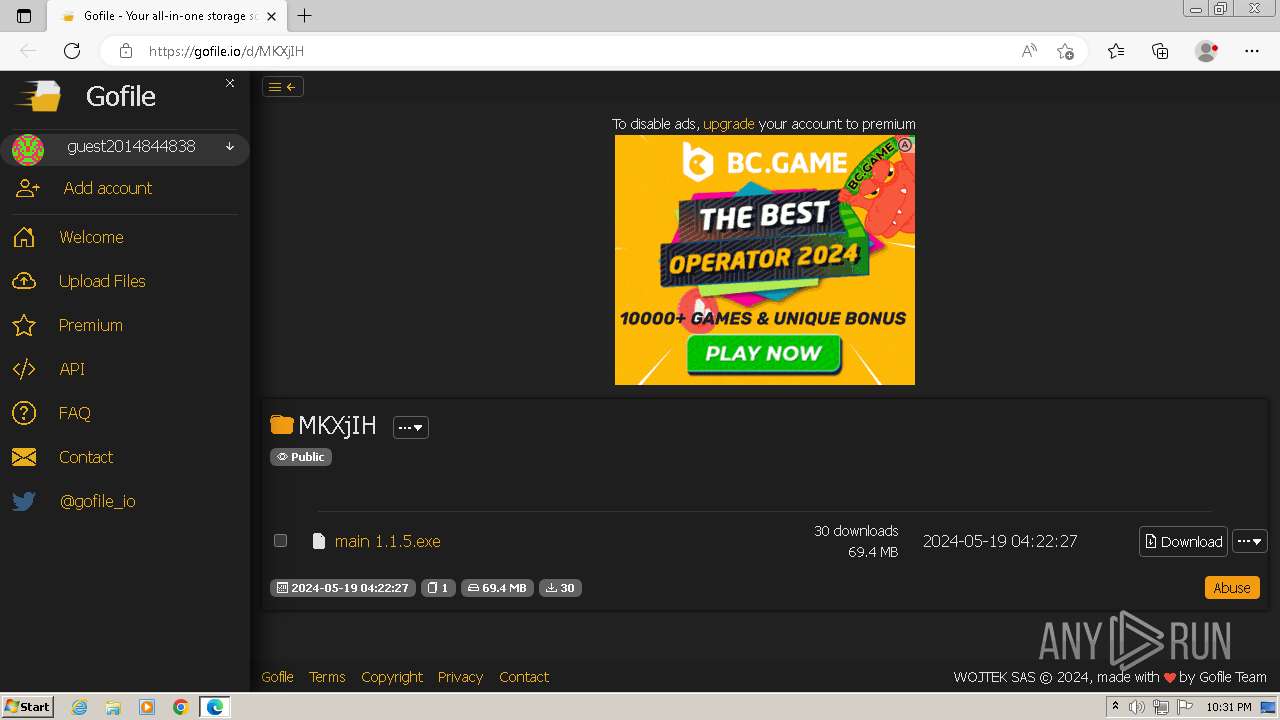Viewport: 1280px width, 720px height.
Task: Click the file count badge showing 1
Action: pos(438,588)
